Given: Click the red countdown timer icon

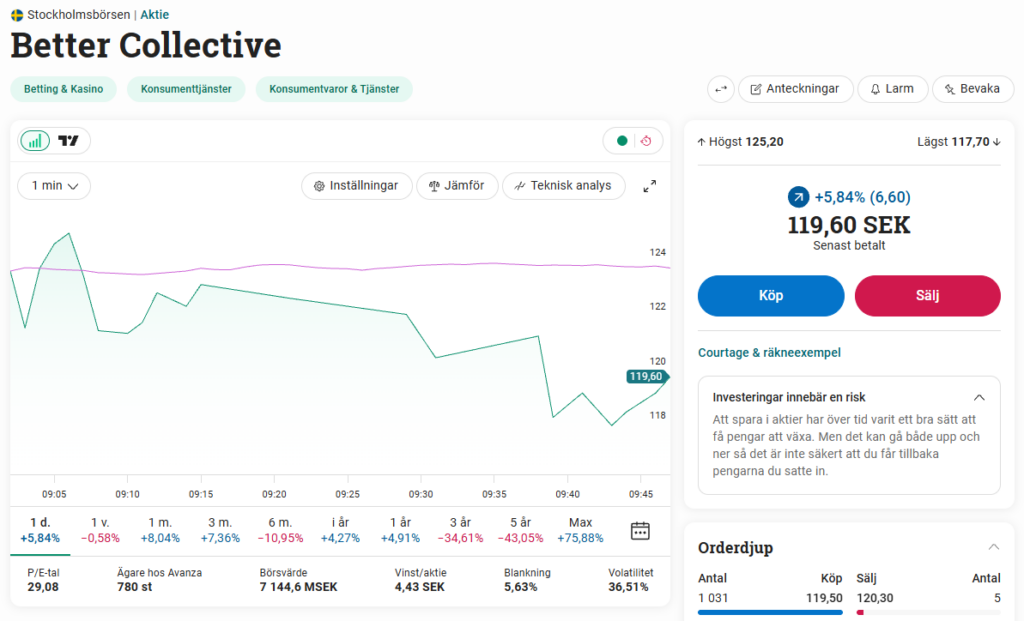Looking at the screenshot, I should click(x=645, y=141).
